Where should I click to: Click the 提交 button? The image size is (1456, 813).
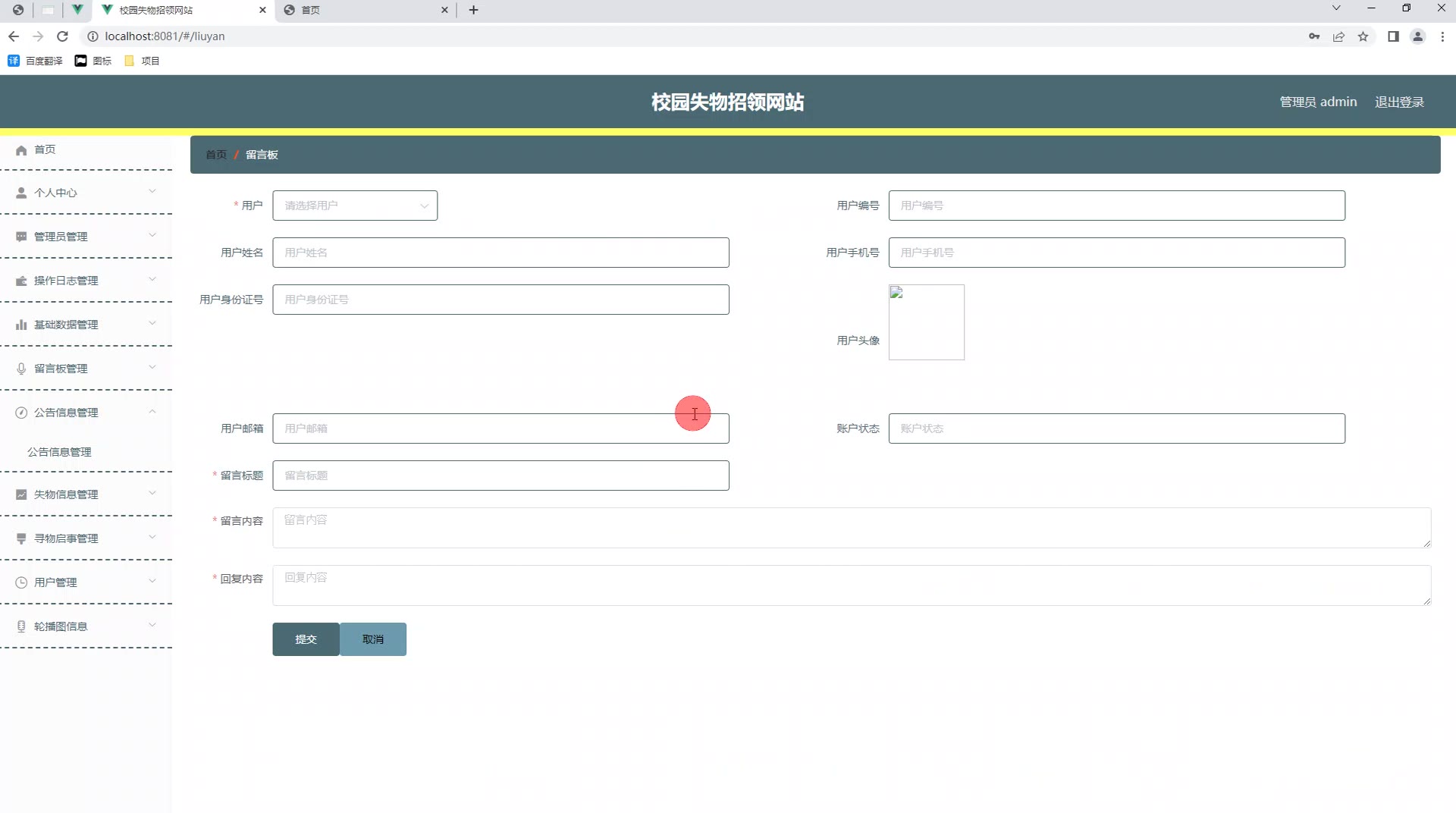click(306, 639)
